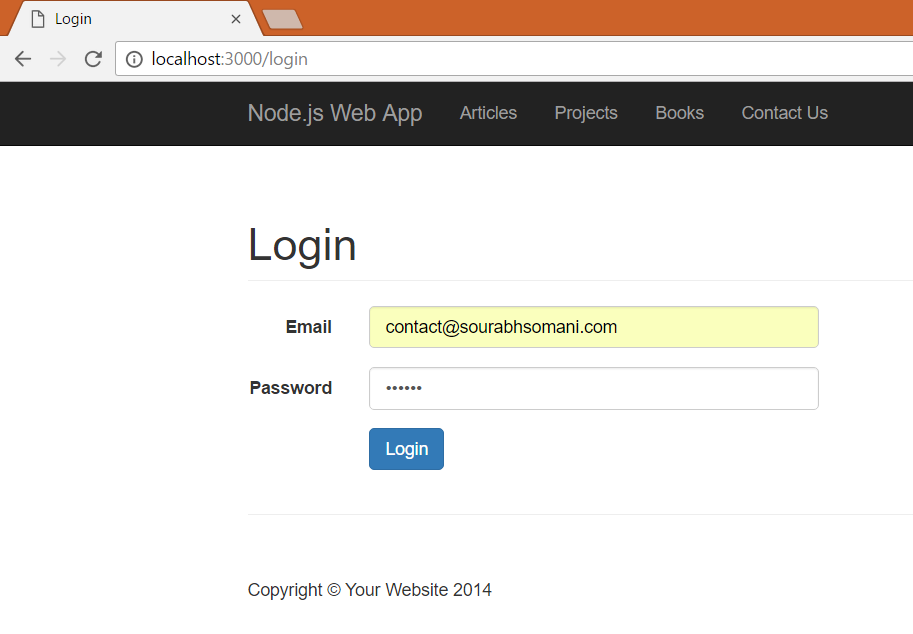Go back using the browser back arrow
Viewport: 913px width, 634px height.
coord(23,59)
